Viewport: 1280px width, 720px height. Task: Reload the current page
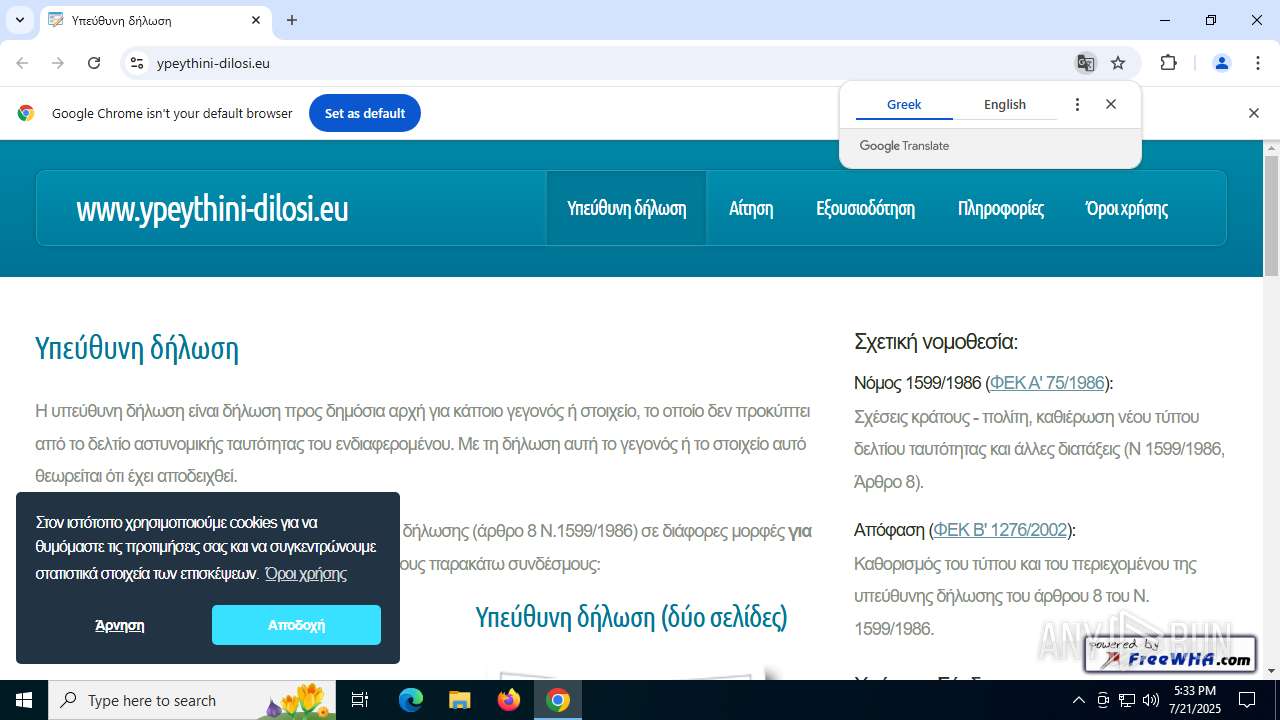(94, 63)
